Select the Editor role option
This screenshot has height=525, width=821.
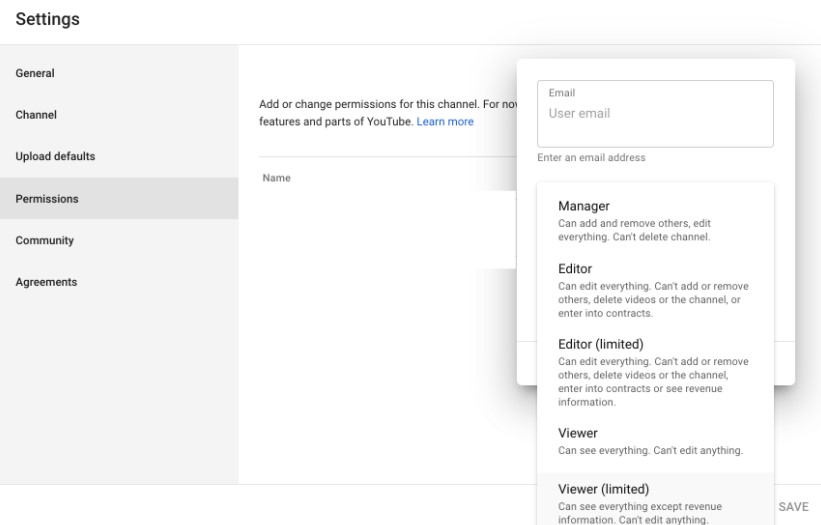655,290
